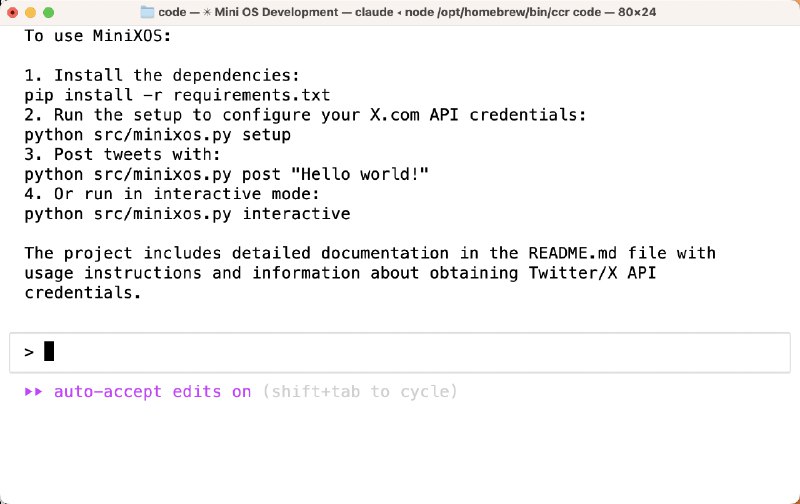
Task: Click the "Mini OS Development" window title text
Action: tap(276, 12)
